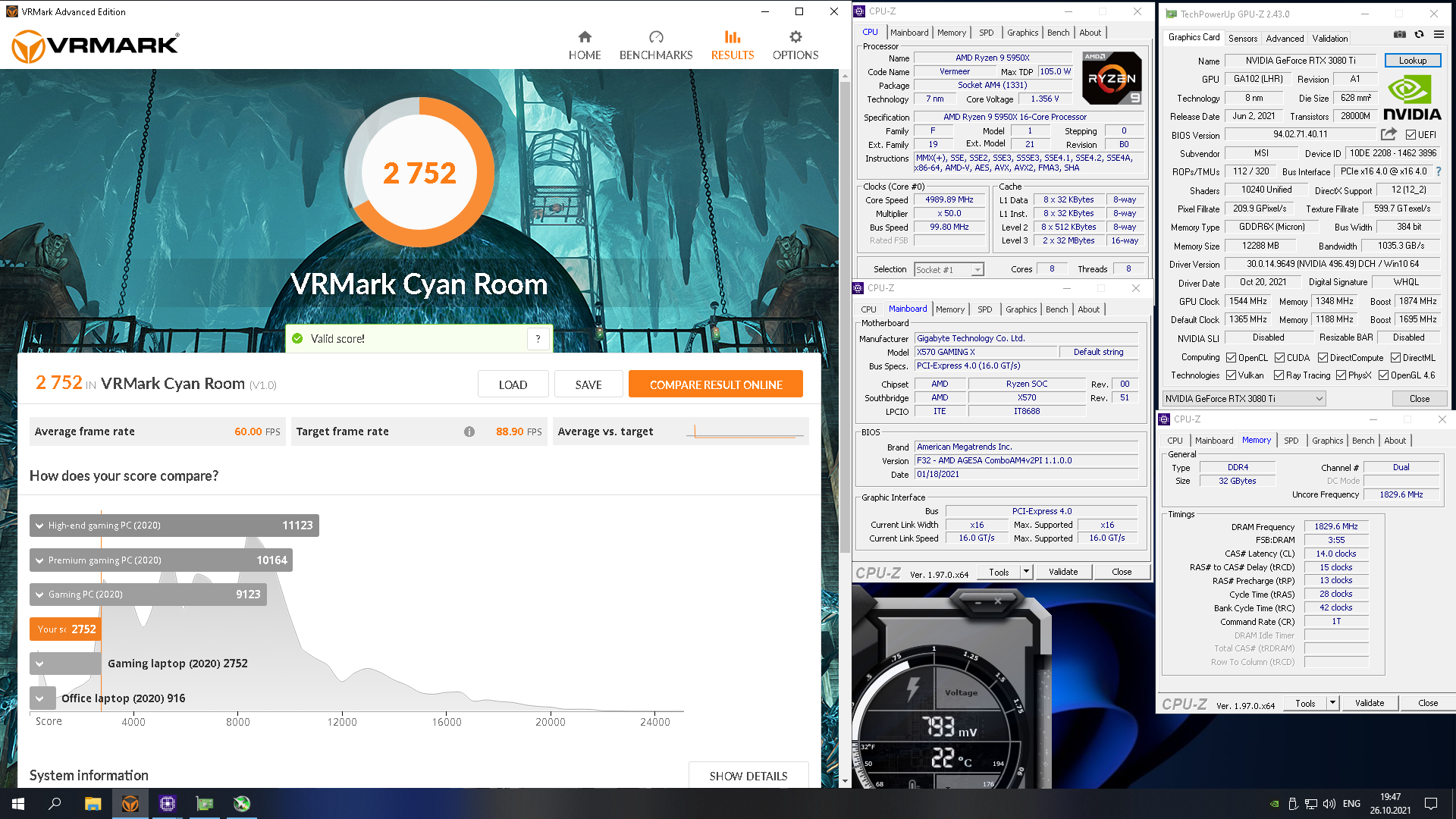Image resolution: width=1456 pixels, height=819 pixels.
Task: Open the BENCHMARKS section in VRMark
Action: click(656, 45)
